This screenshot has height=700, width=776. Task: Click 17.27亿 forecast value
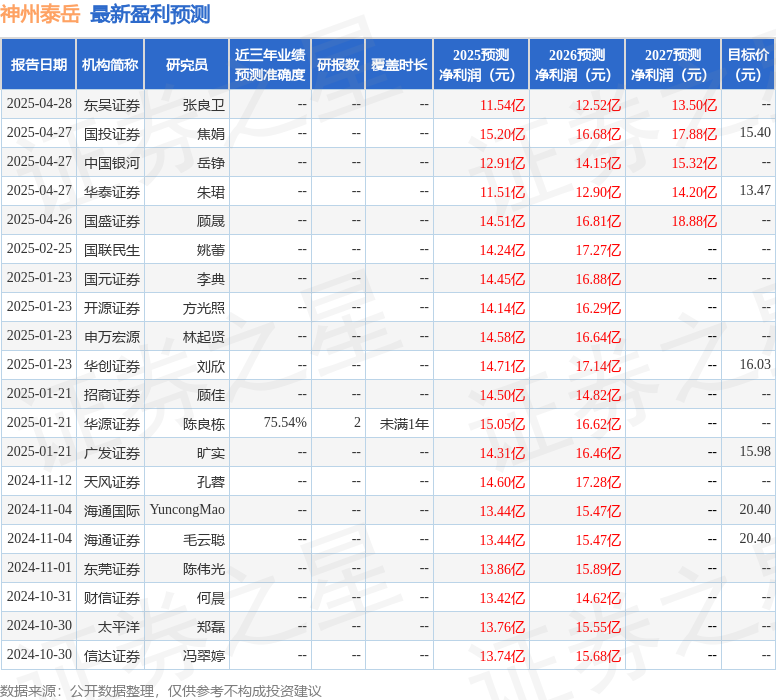pyautogui.click(x=598, y=250)
